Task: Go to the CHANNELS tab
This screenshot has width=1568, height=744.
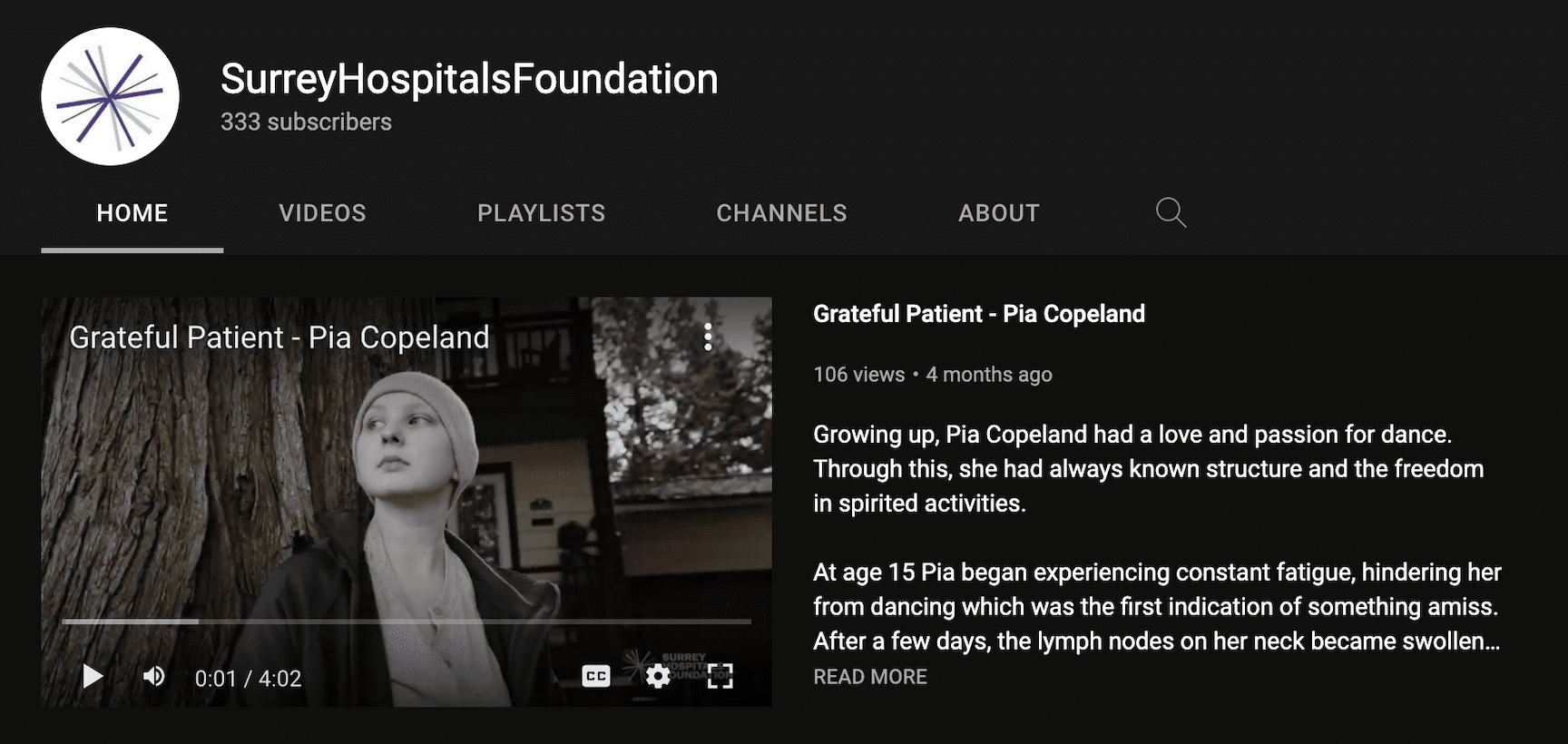Action: point(781,213)
